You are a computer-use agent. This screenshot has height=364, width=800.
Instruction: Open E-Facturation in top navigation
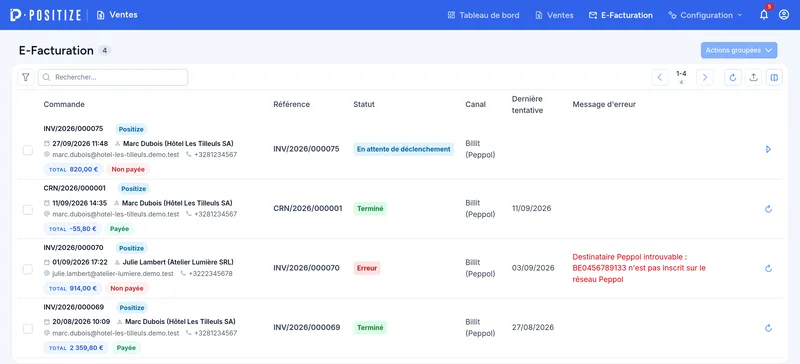(x=620, y=15)
